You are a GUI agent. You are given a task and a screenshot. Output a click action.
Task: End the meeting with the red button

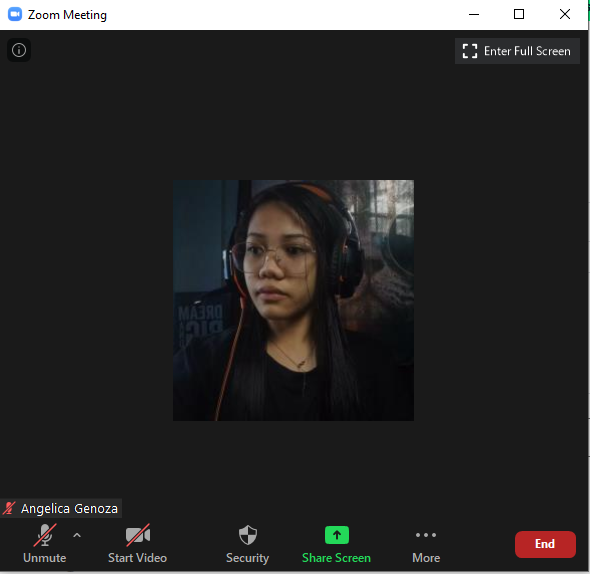[545, 544]
